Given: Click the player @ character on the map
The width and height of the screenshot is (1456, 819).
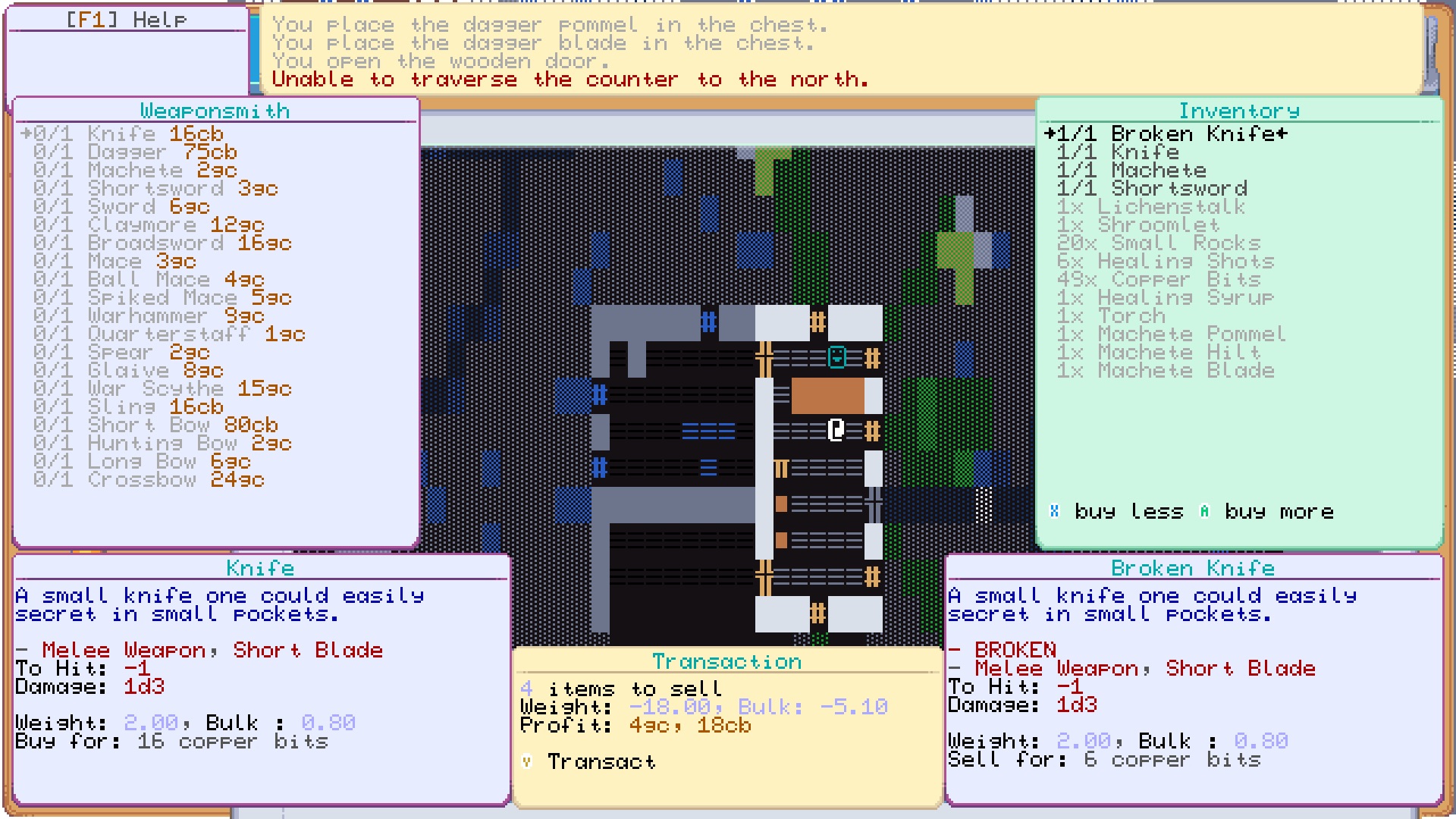Looking at the screenshot, I should (835, 429).
